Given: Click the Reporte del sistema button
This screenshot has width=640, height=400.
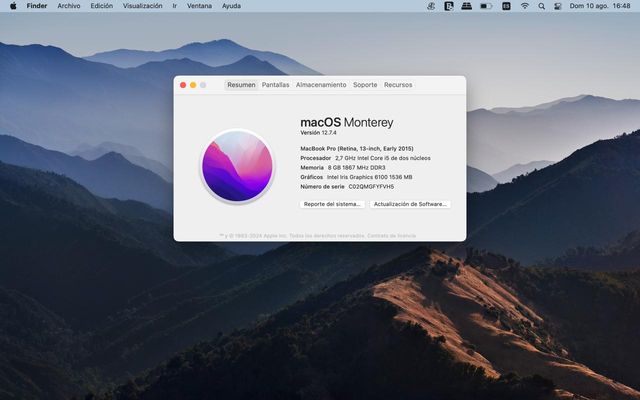Looking at the screenshot, I should (x=332, y=204).
